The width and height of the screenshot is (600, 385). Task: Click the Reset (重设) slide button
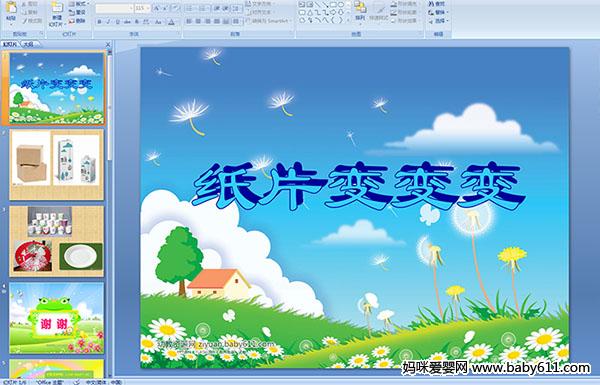click(77, 13)
